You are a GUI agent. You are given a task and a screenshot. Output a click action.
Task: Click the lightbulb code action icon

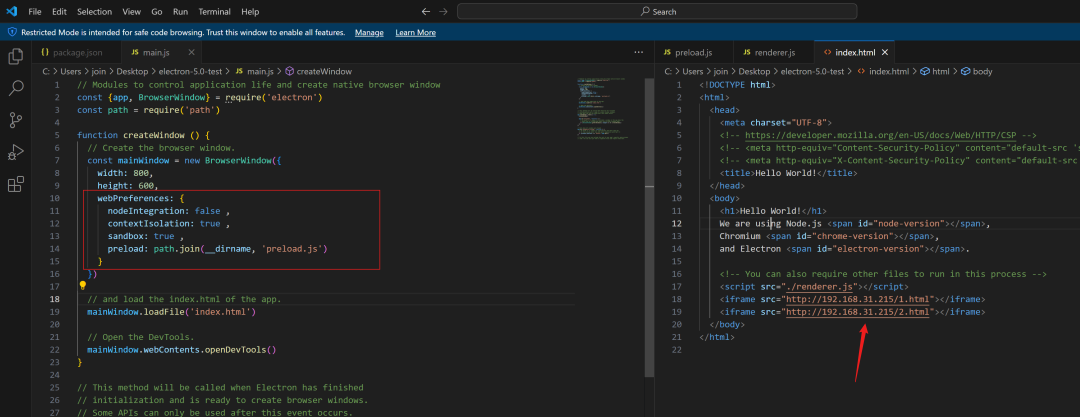pos(82,285)
